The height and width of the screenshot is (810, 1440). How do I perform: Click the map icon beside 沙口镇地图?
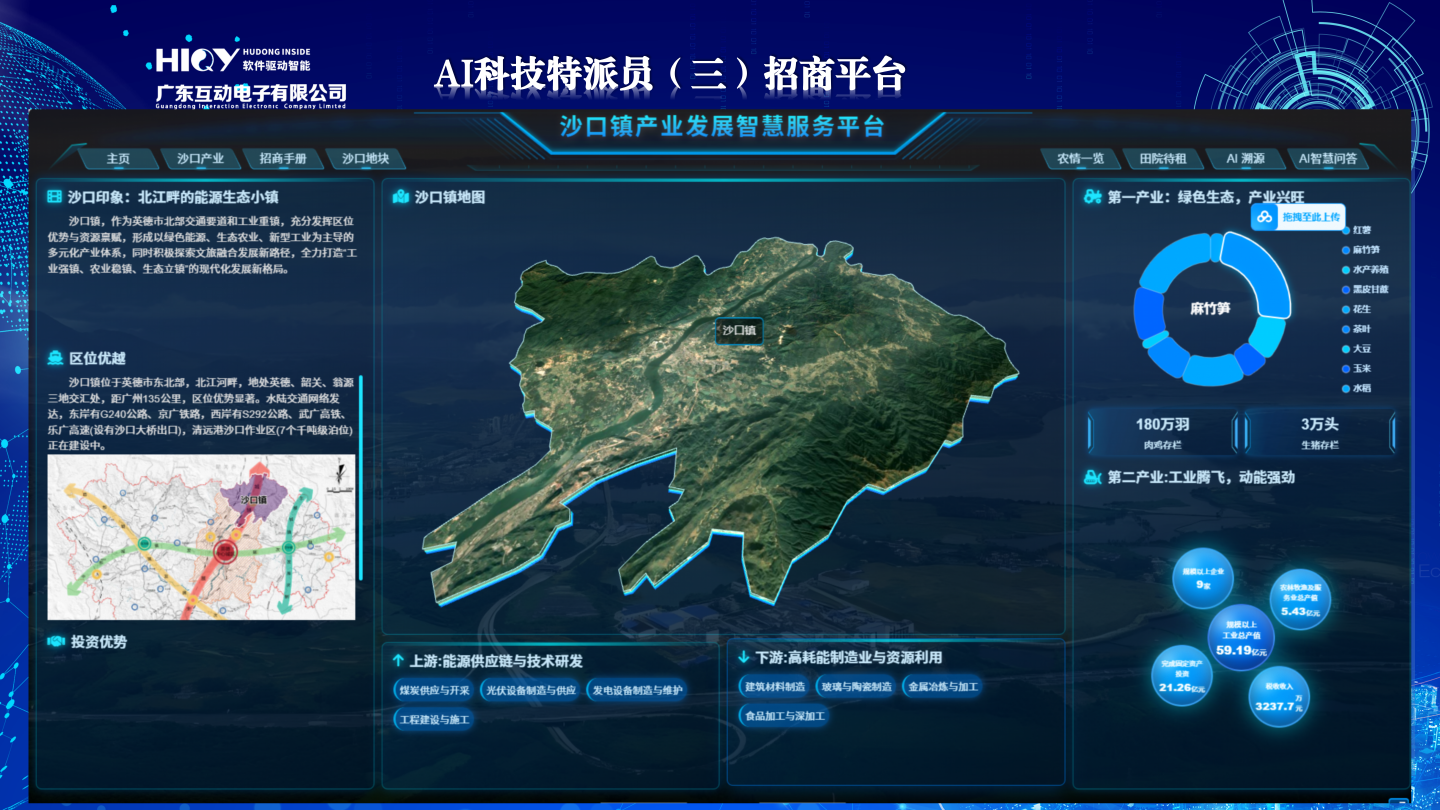click(x=401, y=197)
